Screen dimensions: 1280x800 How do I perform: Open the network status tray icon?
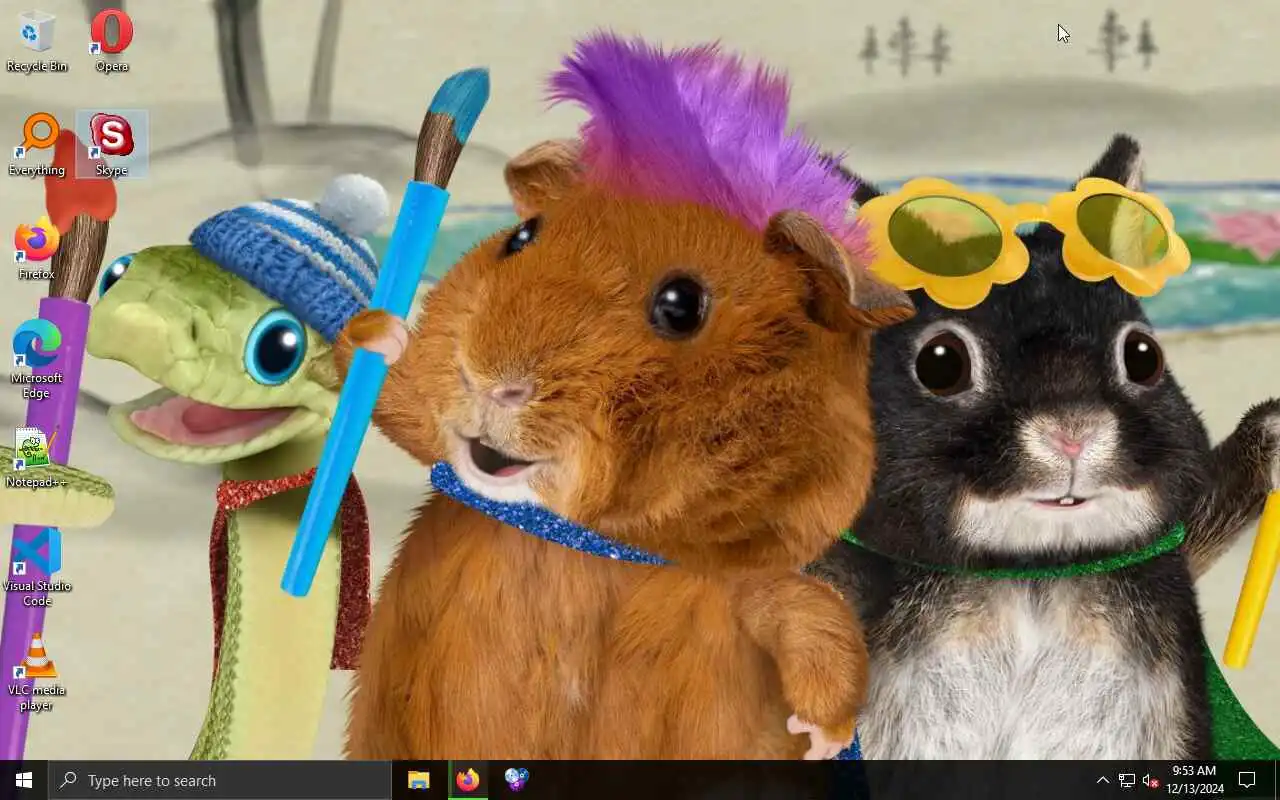click(1127, 780)
